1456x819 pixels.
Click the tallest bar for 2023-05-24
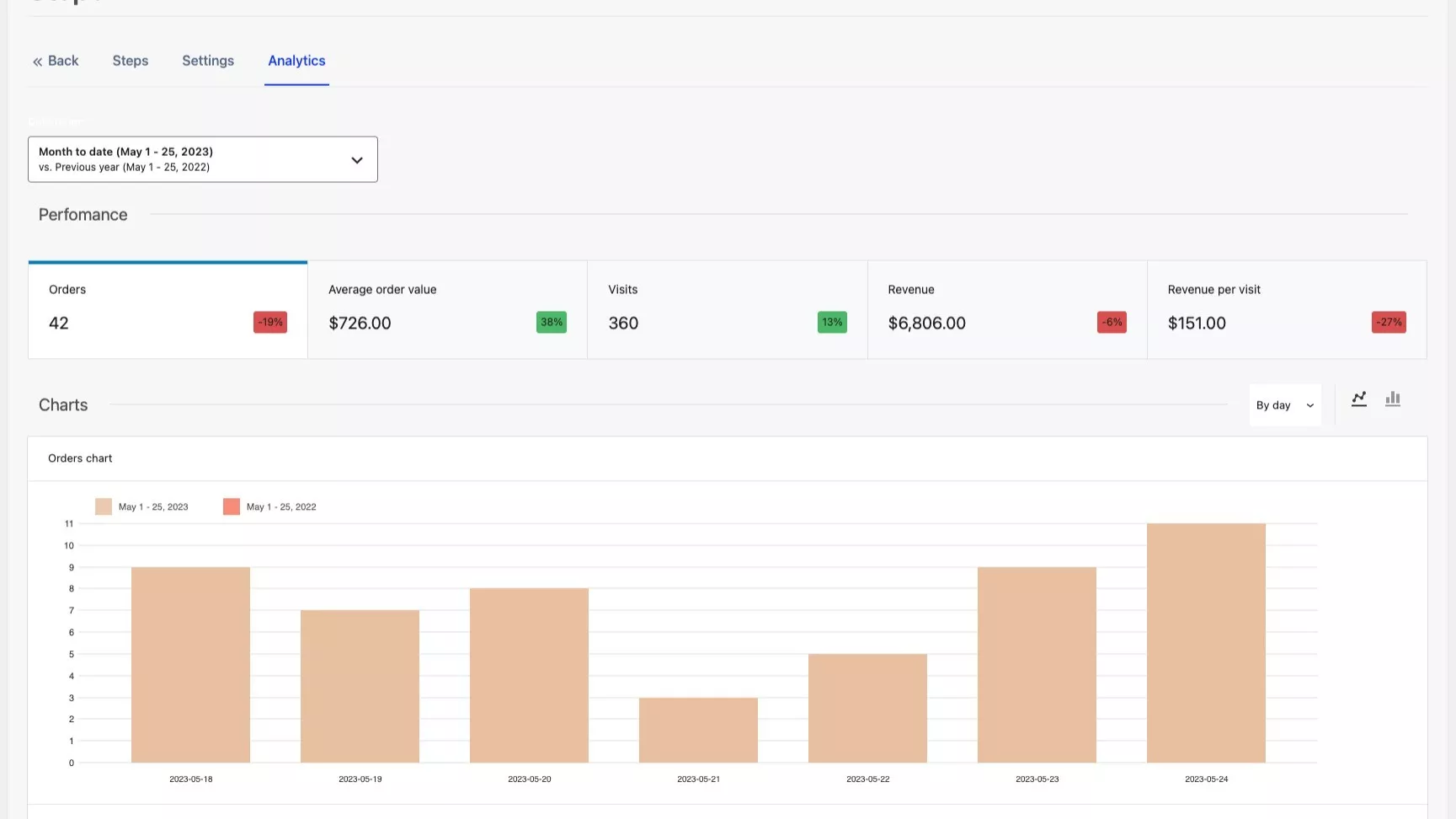1206,643
